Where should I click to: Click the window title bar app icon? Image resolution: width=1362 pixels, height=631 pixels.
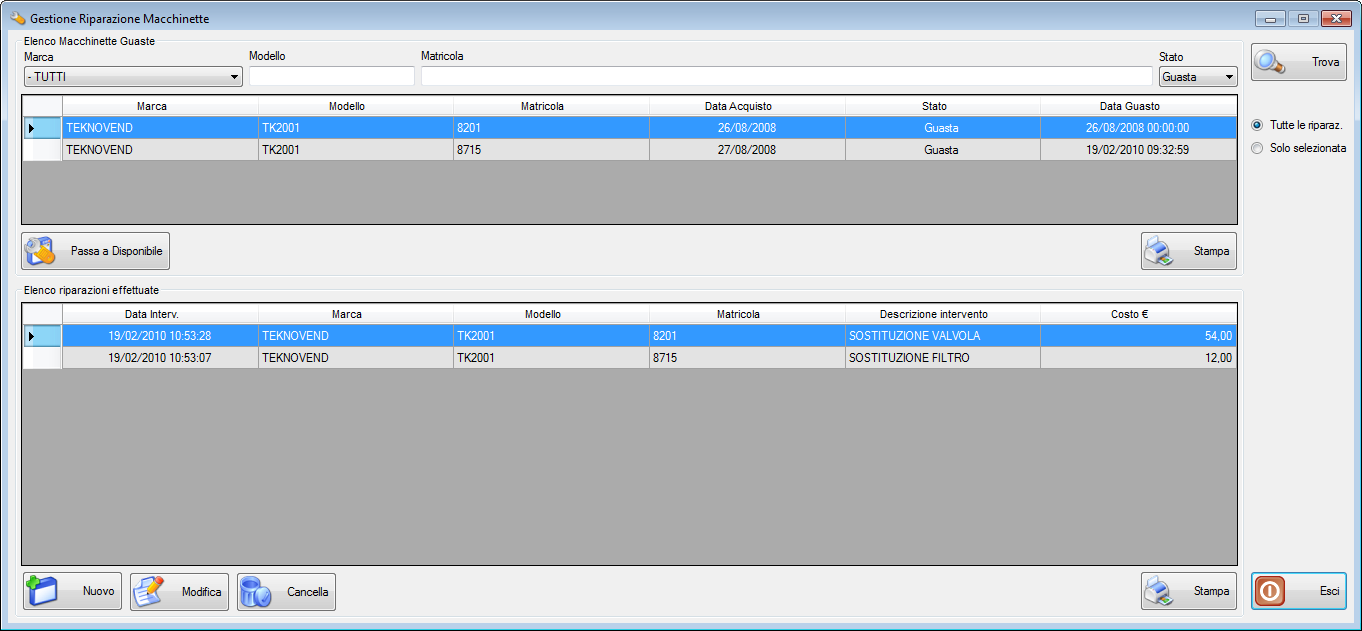click(17, 19)
